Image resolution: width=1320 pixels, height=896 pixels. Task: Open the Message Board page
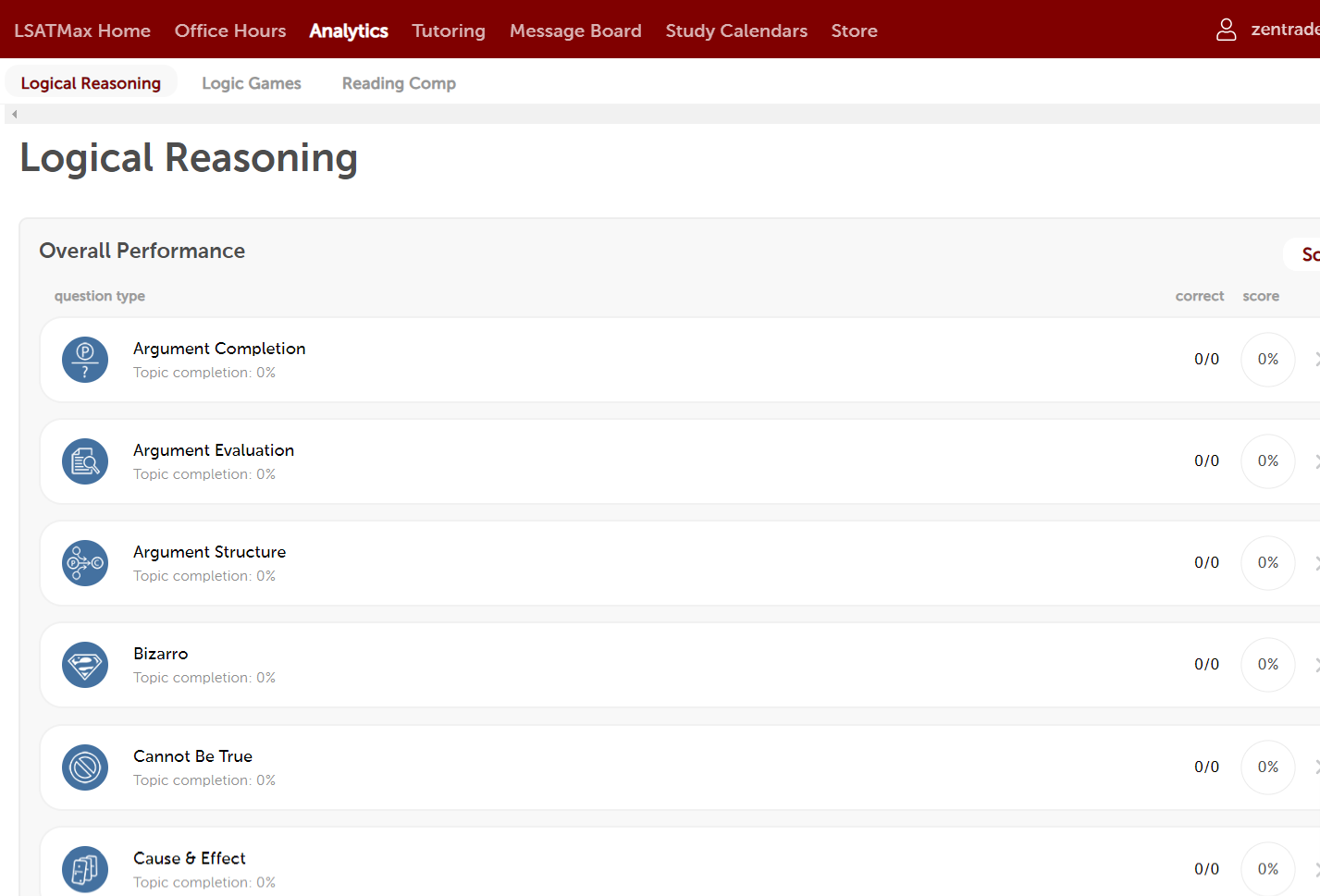[575, 31]
